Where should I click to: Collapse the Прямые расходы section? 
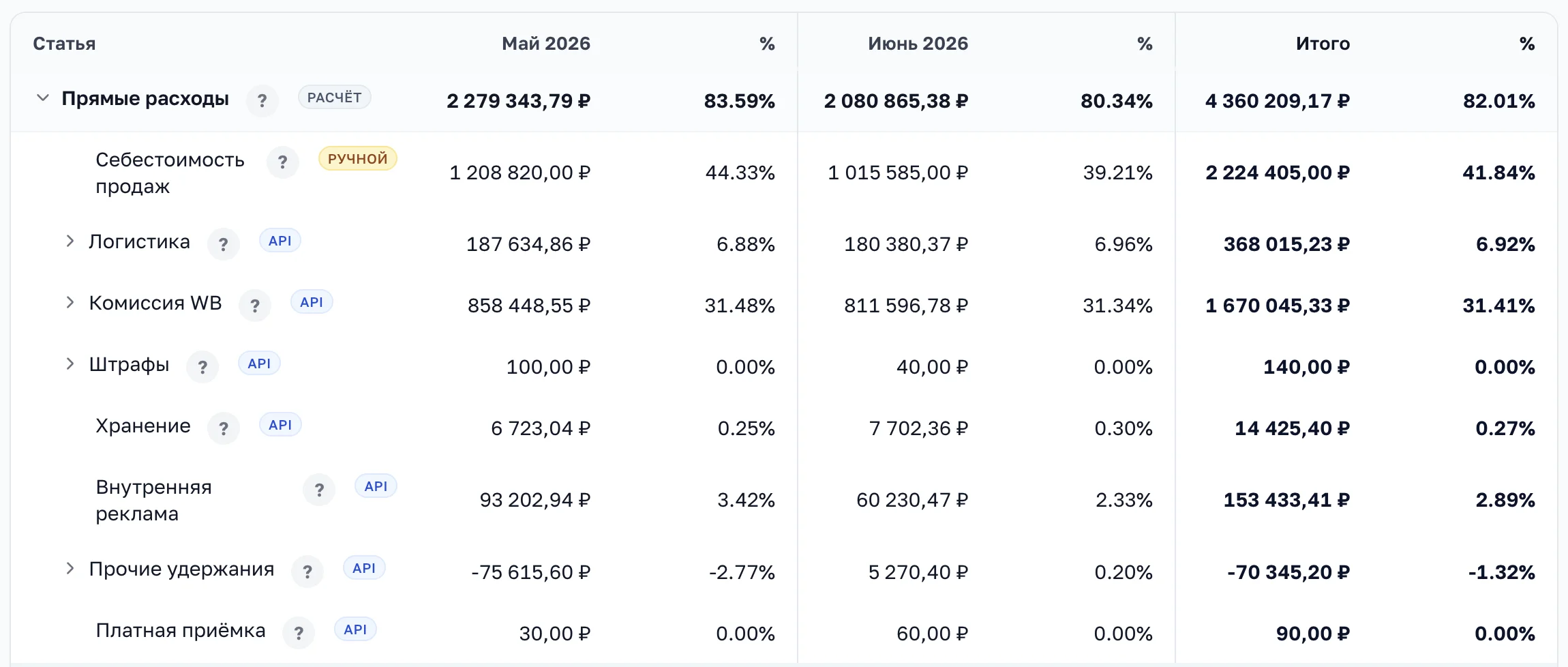tap(42, 98)
